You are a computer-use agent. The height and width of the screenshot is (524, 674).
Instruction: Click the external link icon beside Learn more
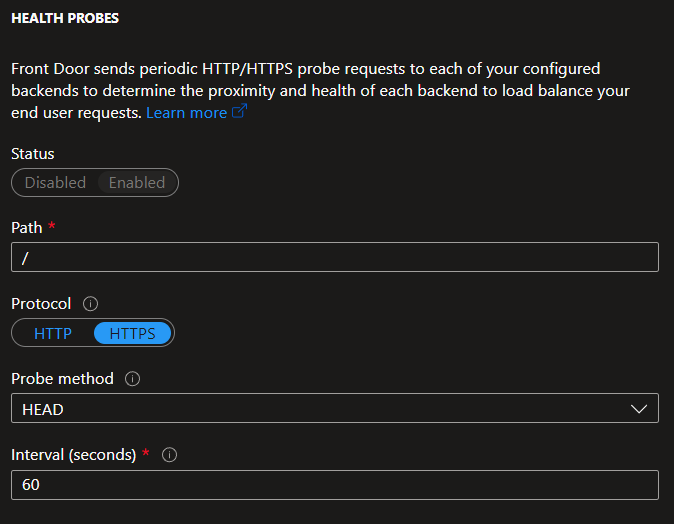[239, 111]
